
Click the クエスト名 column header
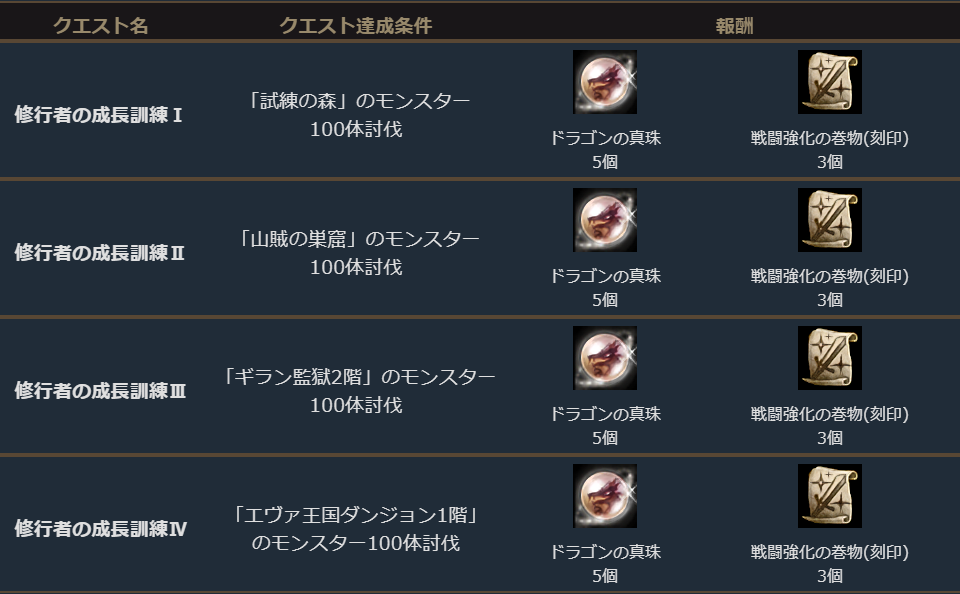[100, 26]
